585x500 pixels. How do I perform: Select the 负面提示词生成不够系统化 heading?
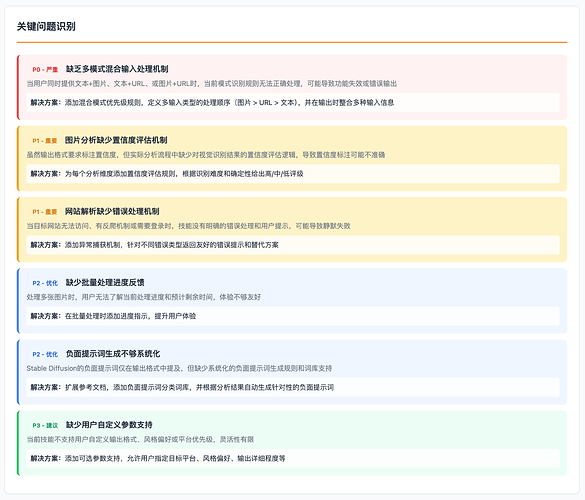click(113, 354)
